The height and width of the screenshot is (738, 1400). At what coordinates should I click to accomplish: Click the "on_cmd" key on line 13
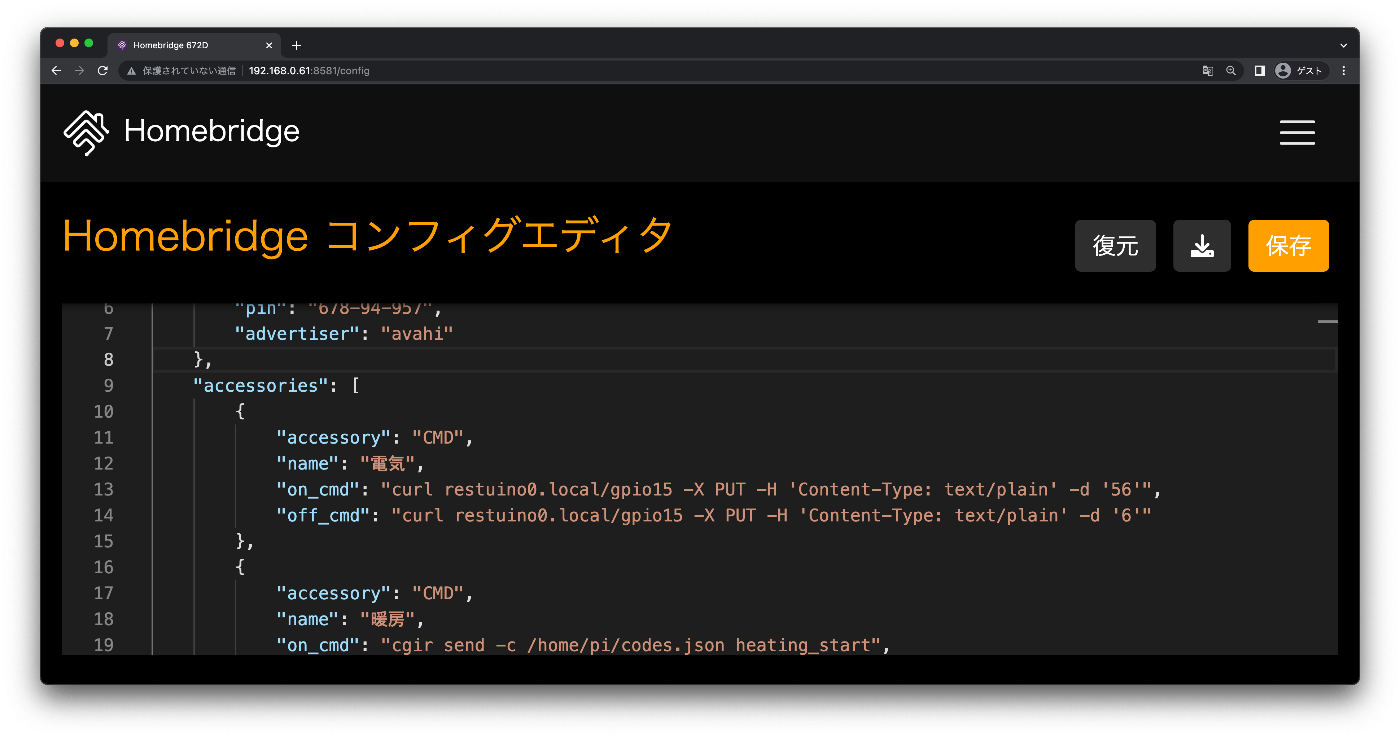(x=318, y=490)
